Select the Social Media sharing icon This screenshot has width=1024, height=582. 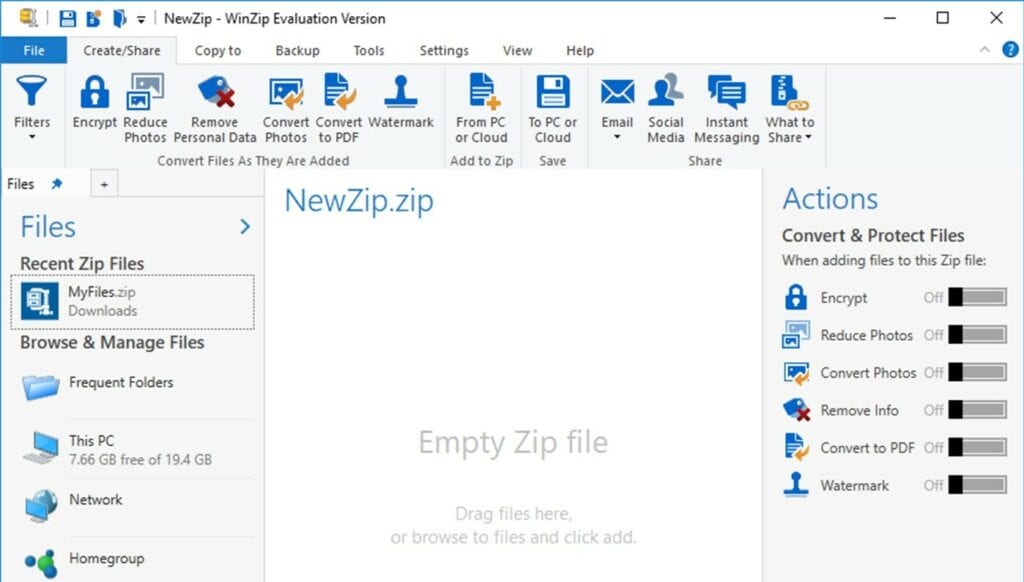[665, 100]
